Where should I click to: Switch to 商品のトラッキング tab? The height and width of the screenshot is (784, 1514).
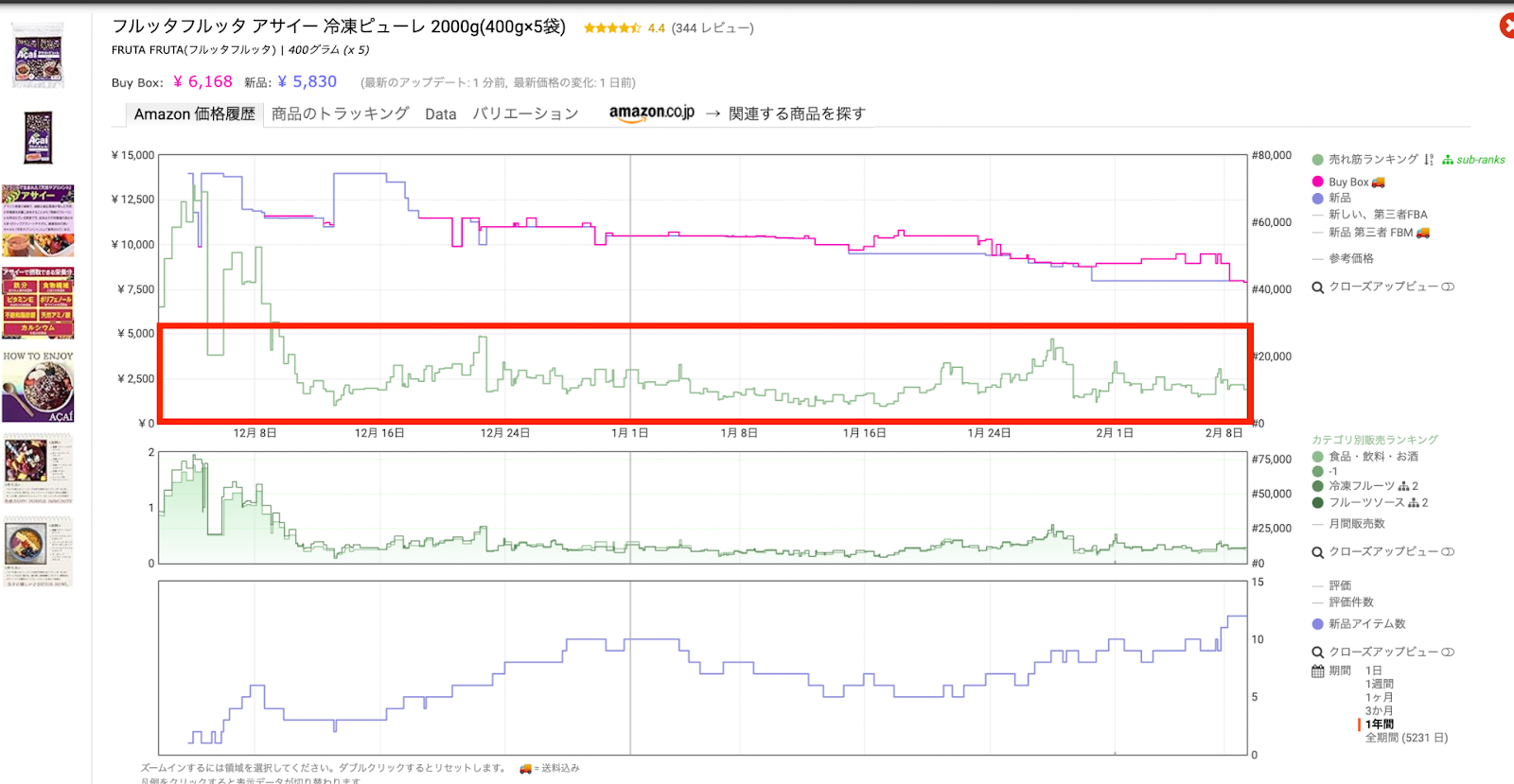coord(340,114)
